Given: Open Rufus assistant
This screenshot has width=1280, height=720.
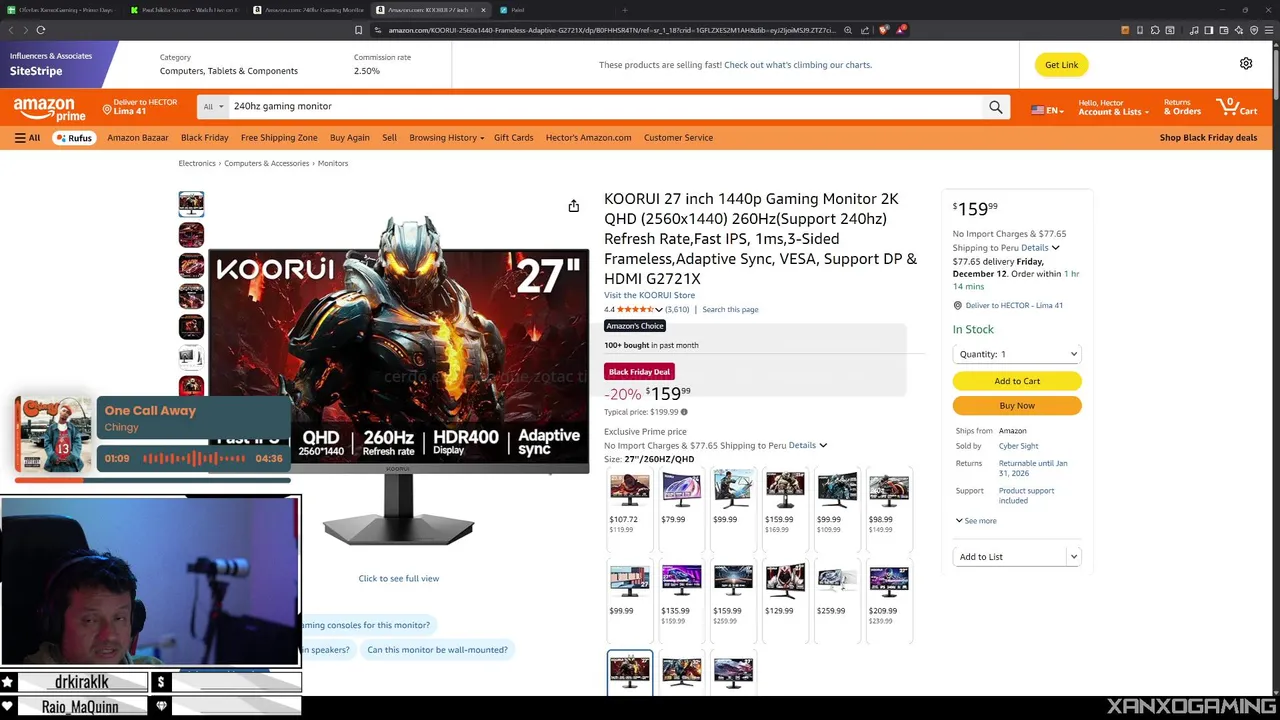Looking at the screenshot, I should [74, 138].
